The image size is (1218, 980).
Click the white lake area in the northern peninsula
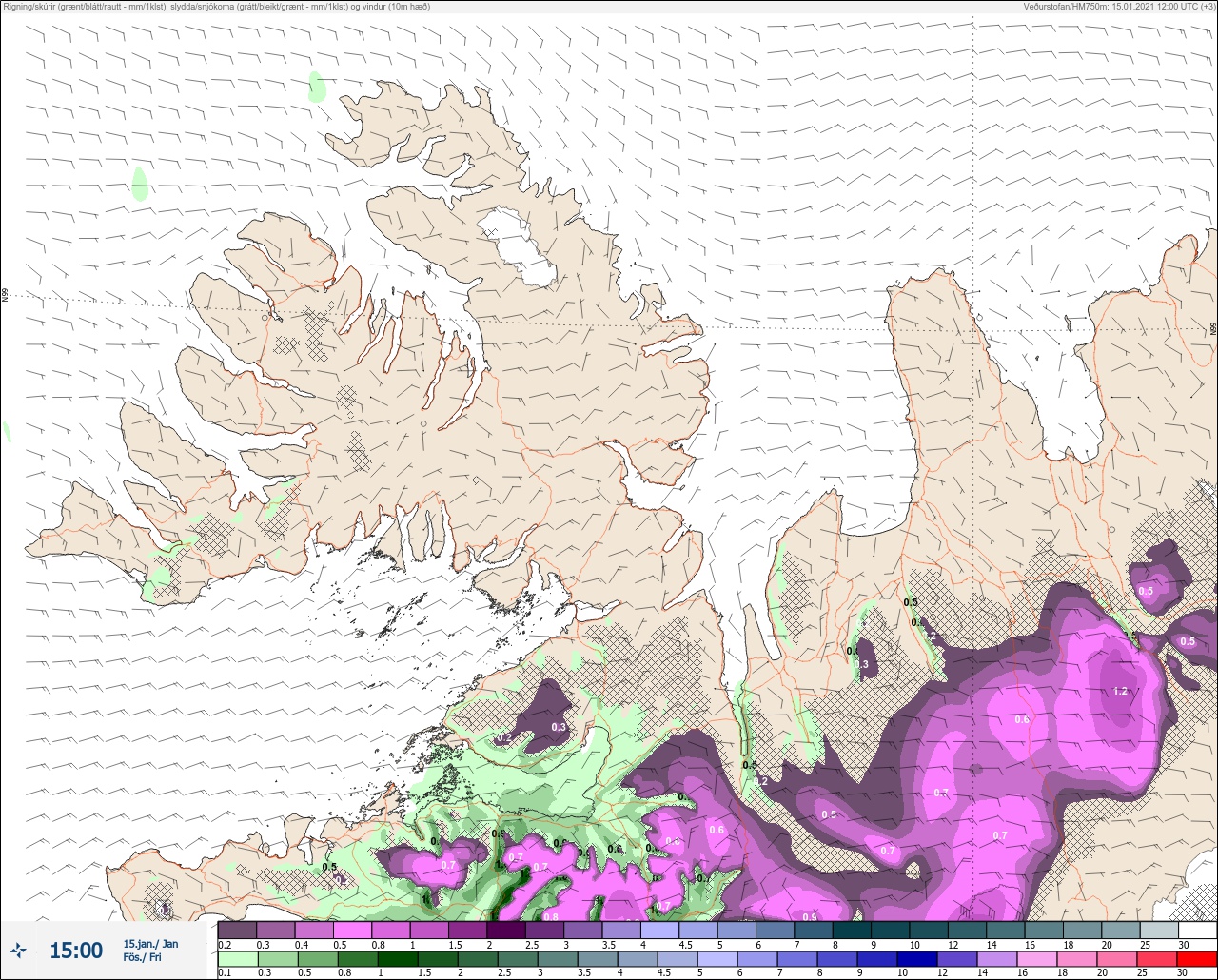(519, 247)
